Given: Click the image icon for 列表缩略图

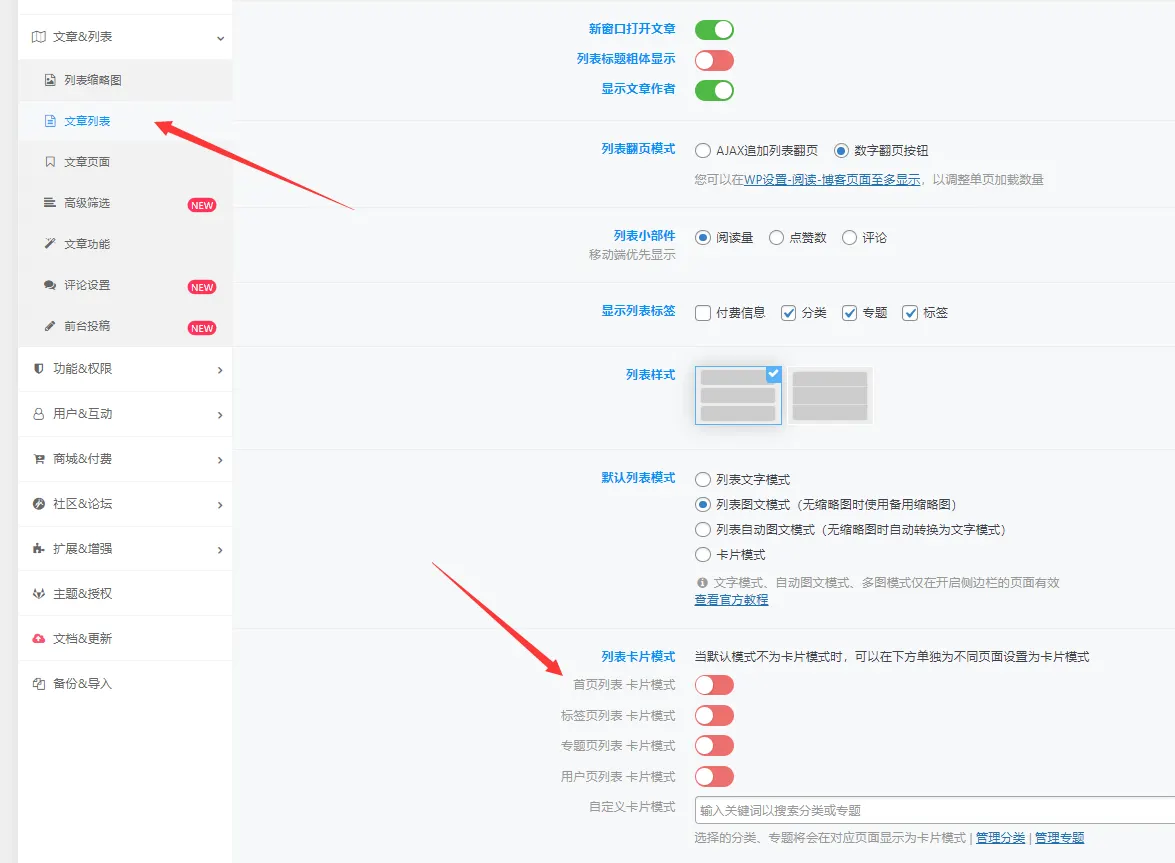Looking at the screenshot, I should tap(50, 79).
